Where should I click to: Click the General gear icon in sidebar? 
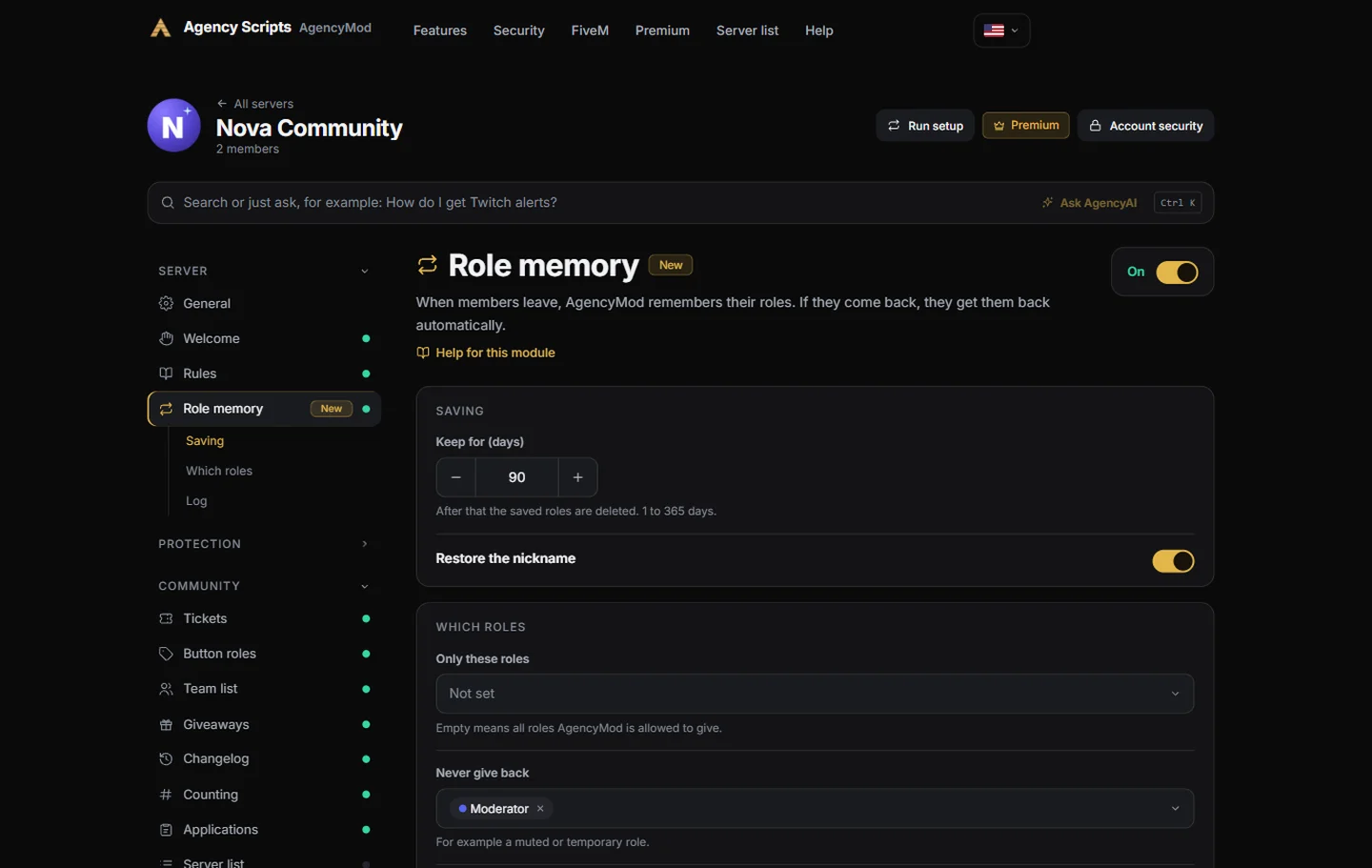point(166,303)
